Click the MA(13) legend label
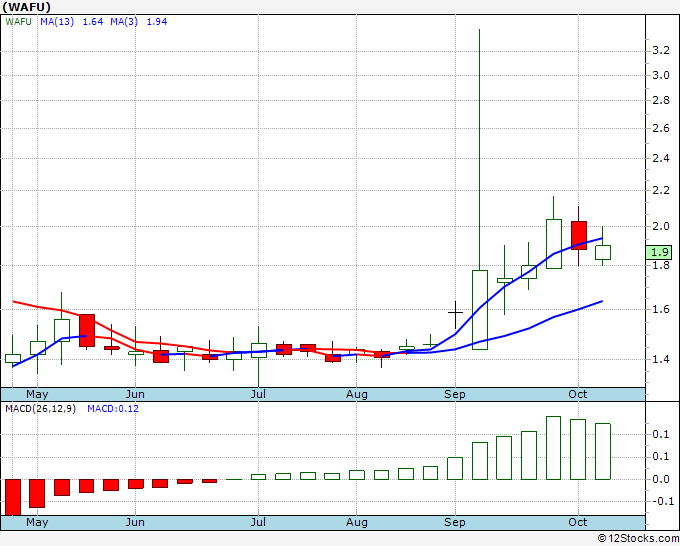The height and width of the screenshot is (546, 680). coord(55,22)
